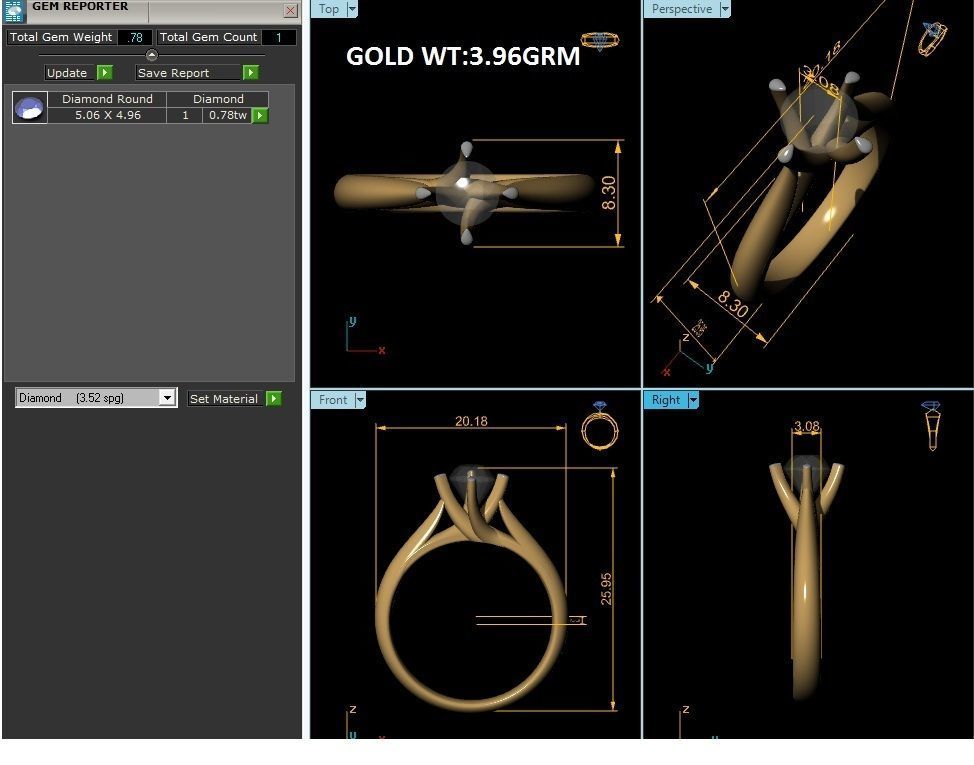This screenshot has height=765, width=974.
Task: Click the 3.08 dimension in Right view
Action: click(x=806, y=426)
